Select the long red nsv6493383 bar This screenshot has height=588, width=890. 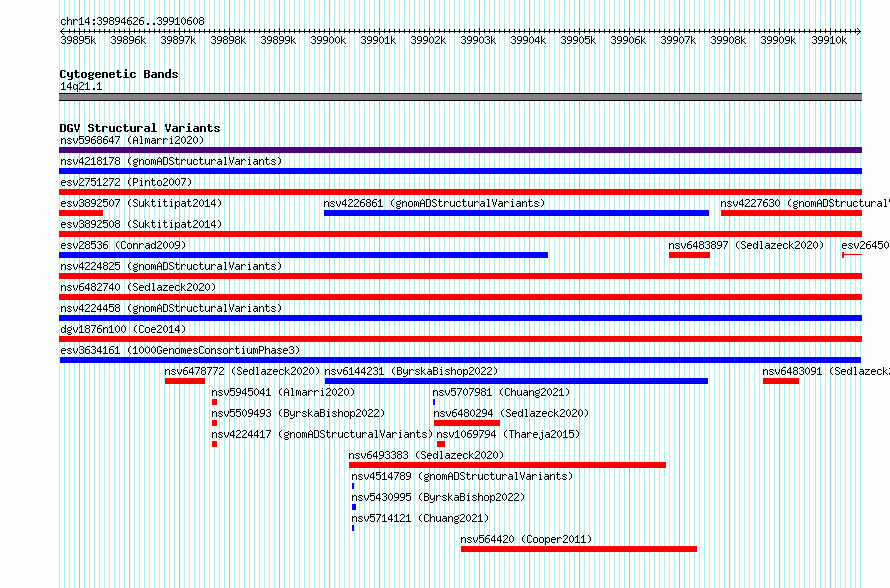click(507, 465)
